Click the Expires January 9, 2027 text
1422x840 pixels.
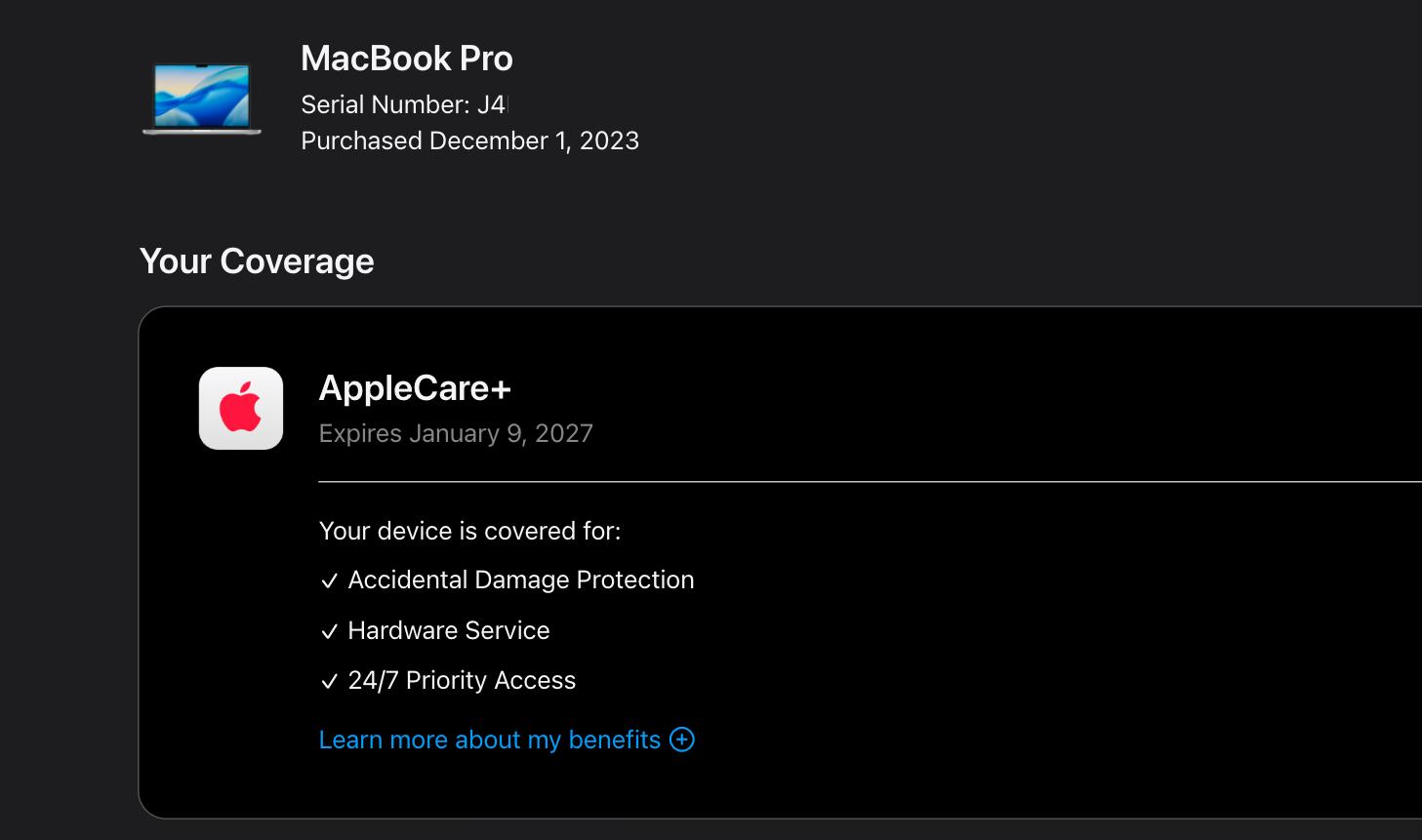(x=456, y=433)
